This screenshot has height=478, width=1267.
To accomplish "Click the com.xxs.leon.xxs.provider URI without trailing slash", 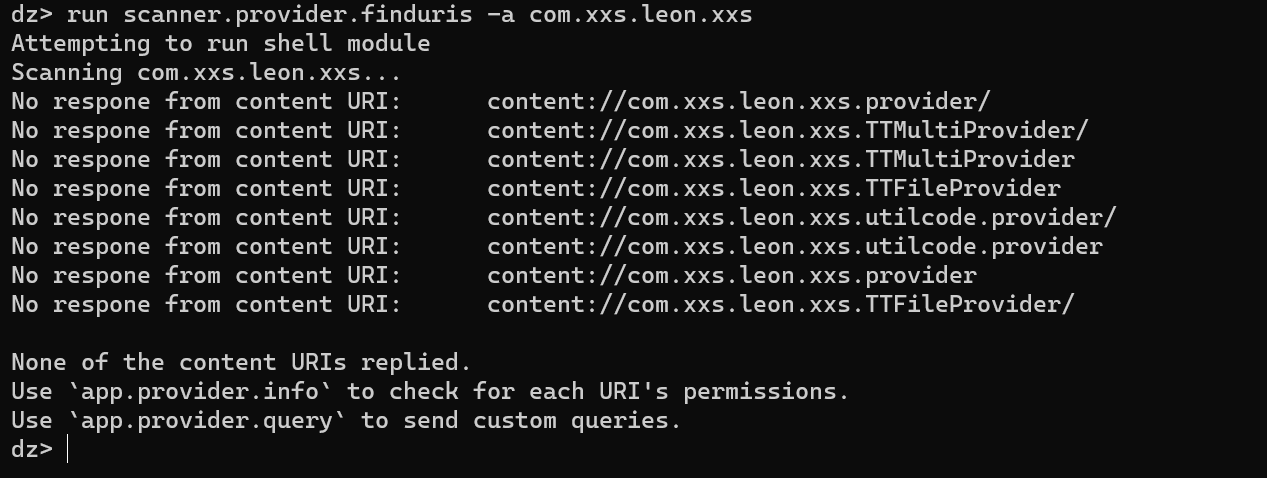I will pos(732,275).
